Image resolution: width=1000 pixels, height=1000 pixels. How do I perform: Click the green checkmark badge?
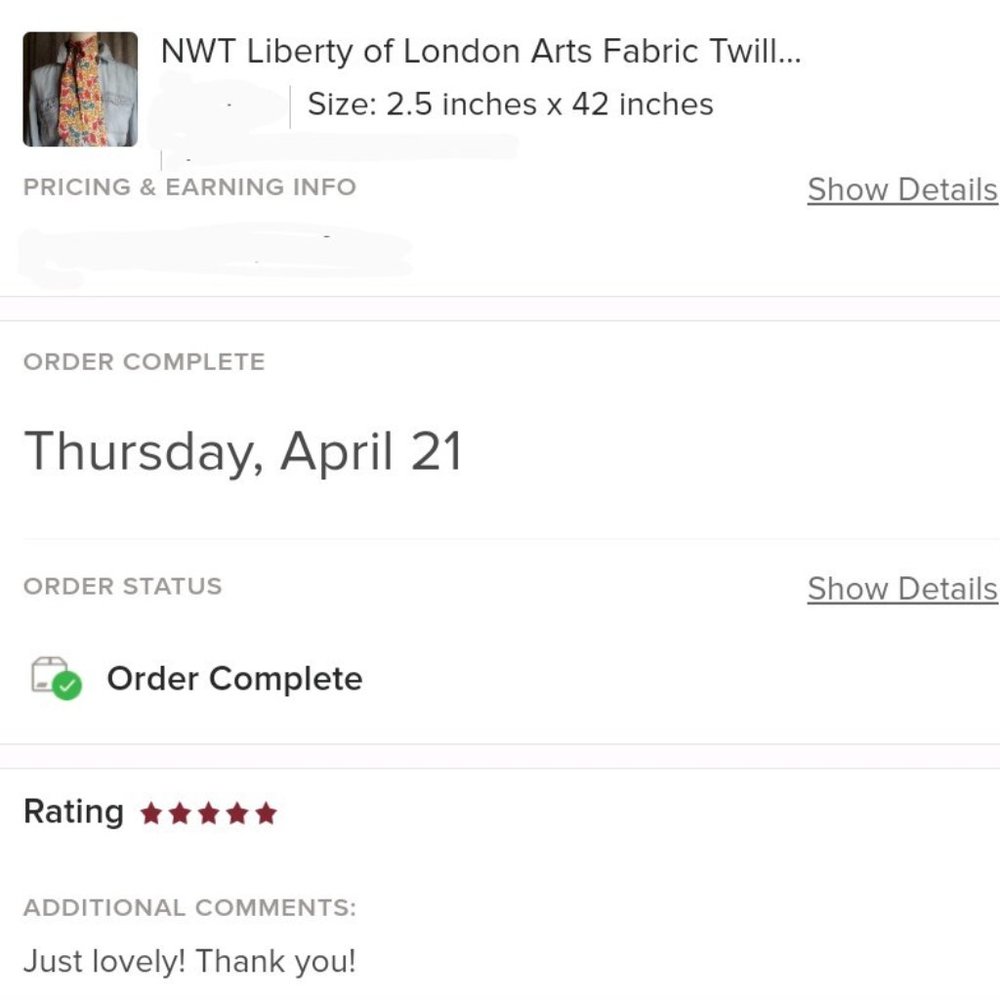(x=67, y=686)
